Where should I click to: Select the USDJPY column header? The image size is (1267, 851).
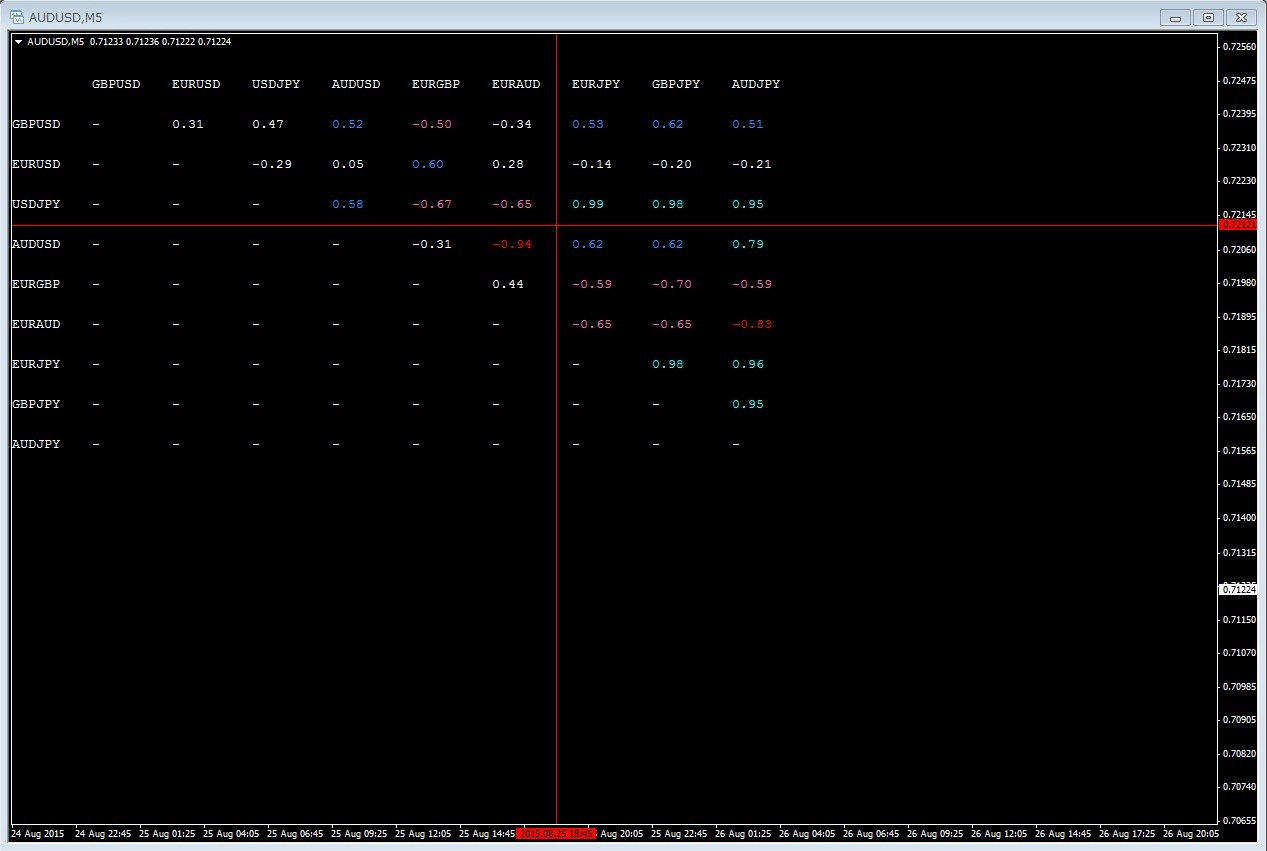(x=276, y=84)
